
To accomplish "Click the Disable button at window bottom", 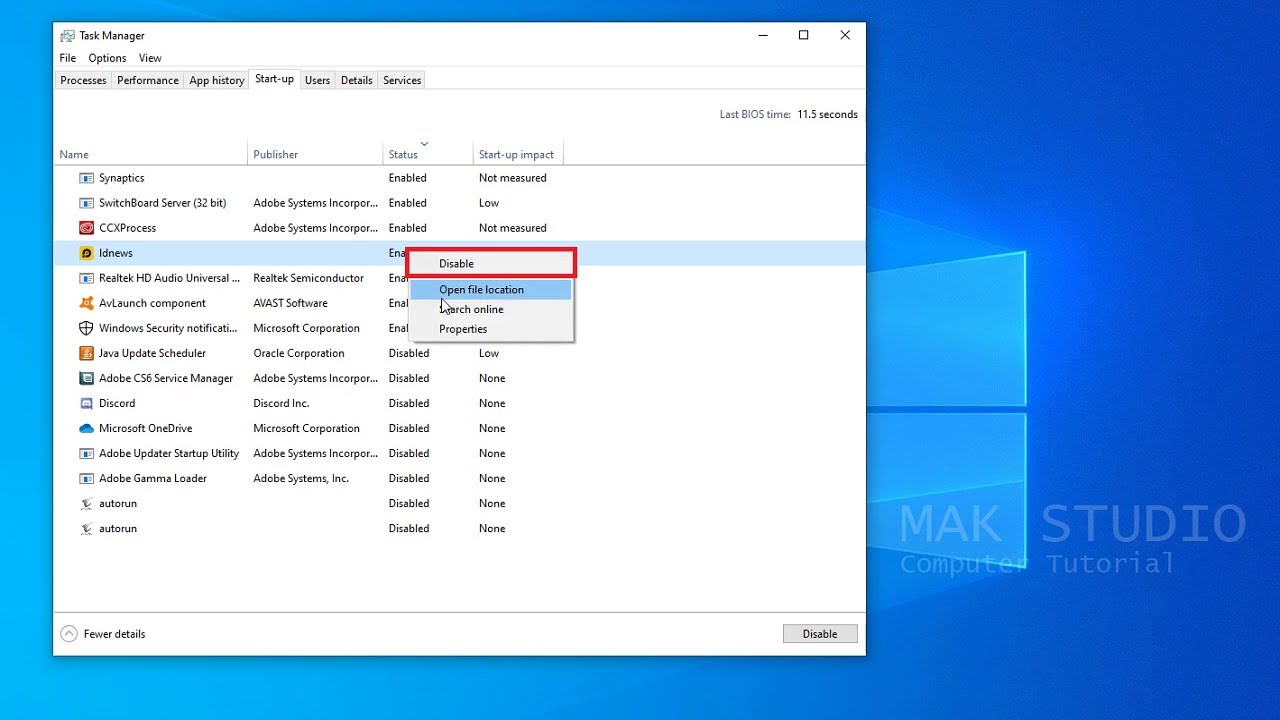I will pos(820,634).
